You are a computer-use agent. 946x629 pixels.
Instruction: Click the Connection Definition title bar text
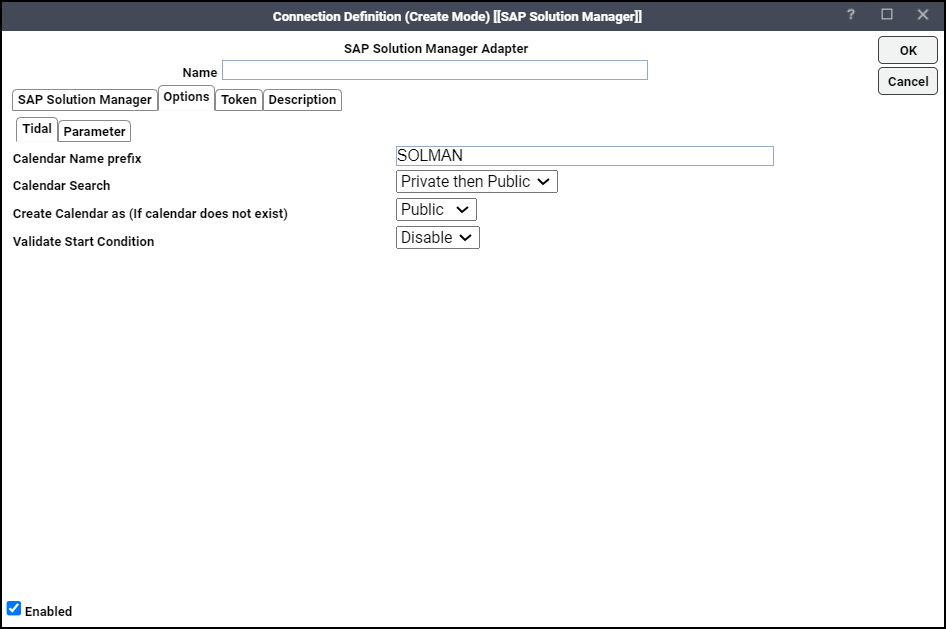click(457, 16)
